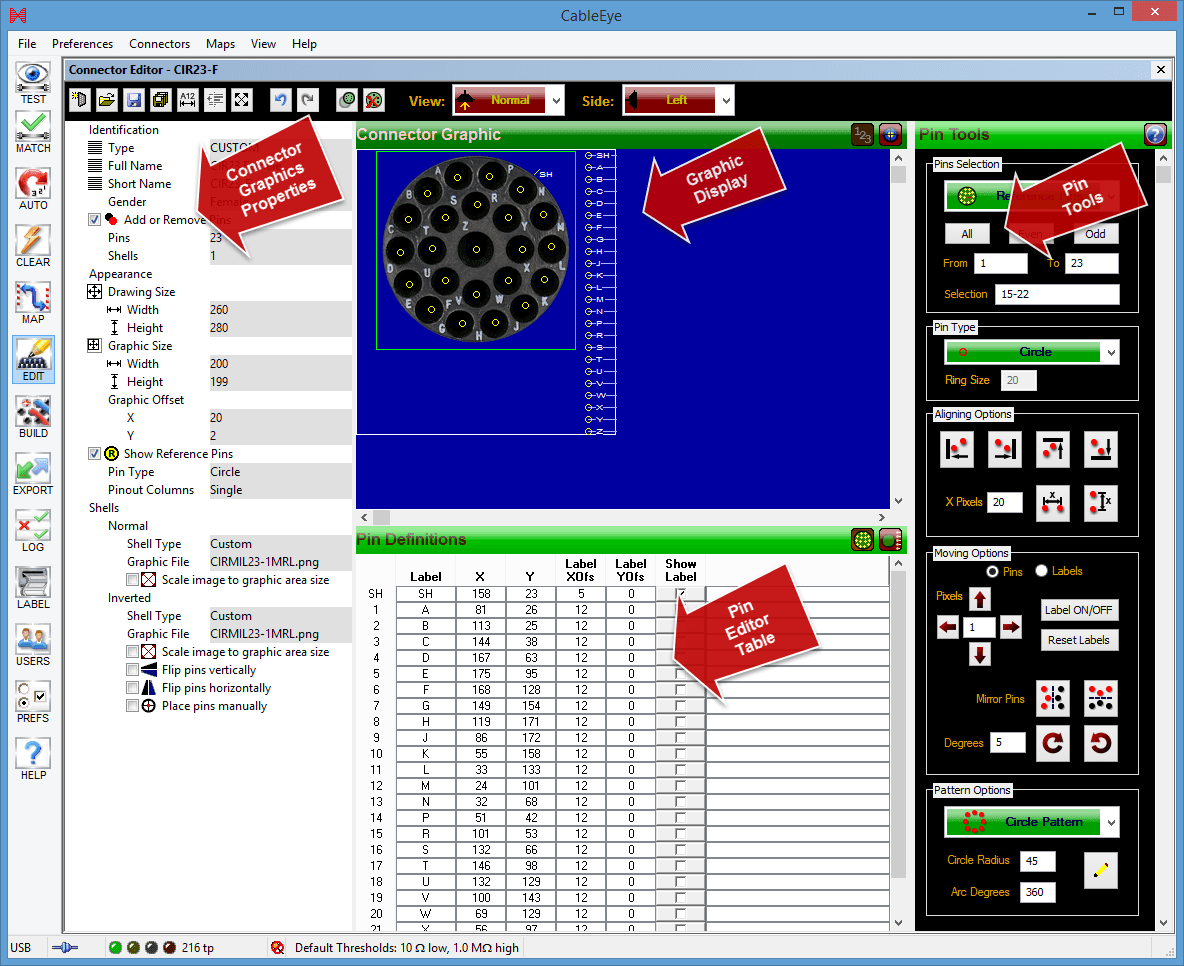Click the Circle Radius input field
This screenshot has height=966, width=1184.
pos(1038,860)
